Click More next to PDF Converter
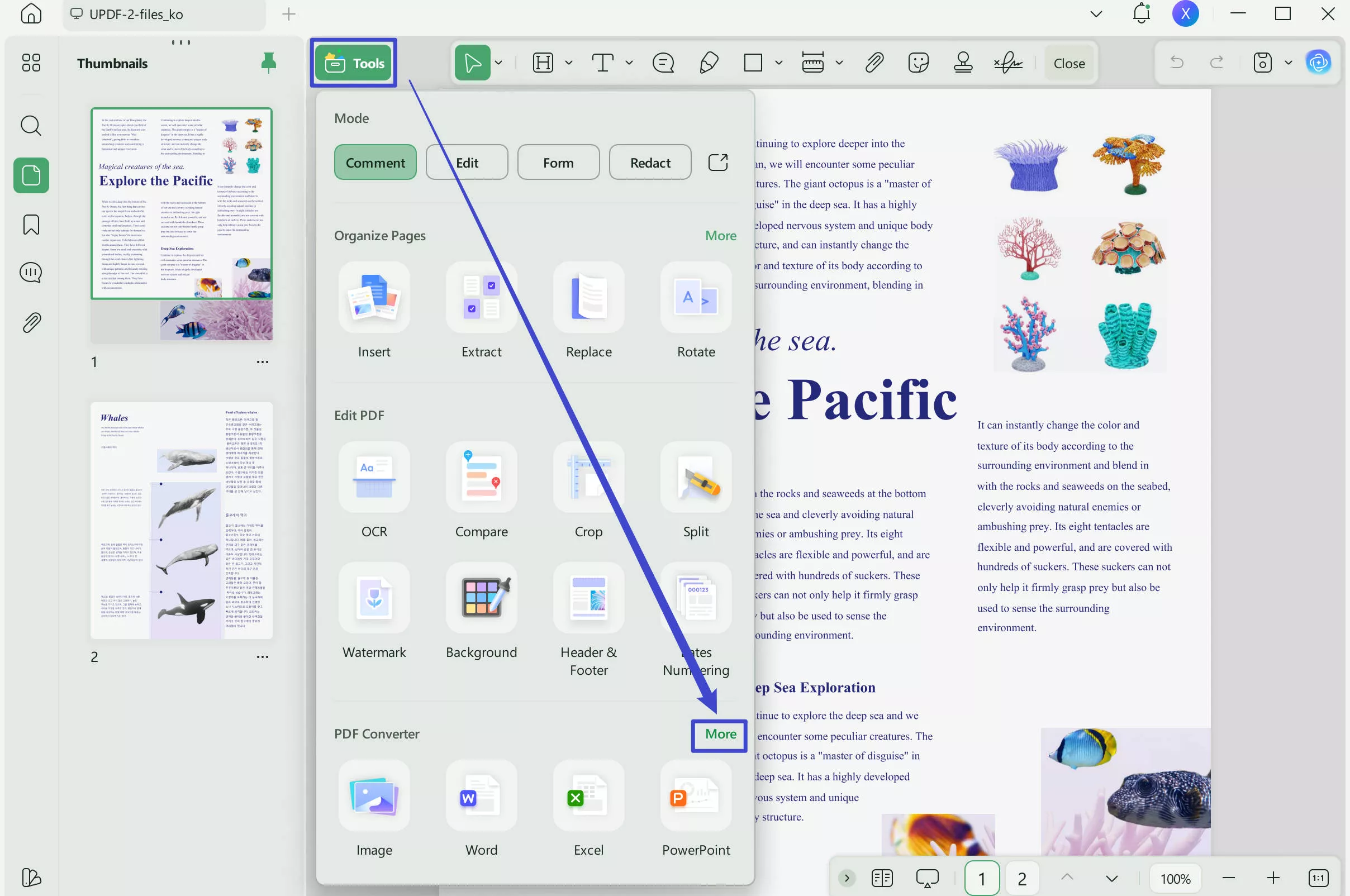Image resolution: width=1350 pixels, height=896 pixels. (719, 735)
